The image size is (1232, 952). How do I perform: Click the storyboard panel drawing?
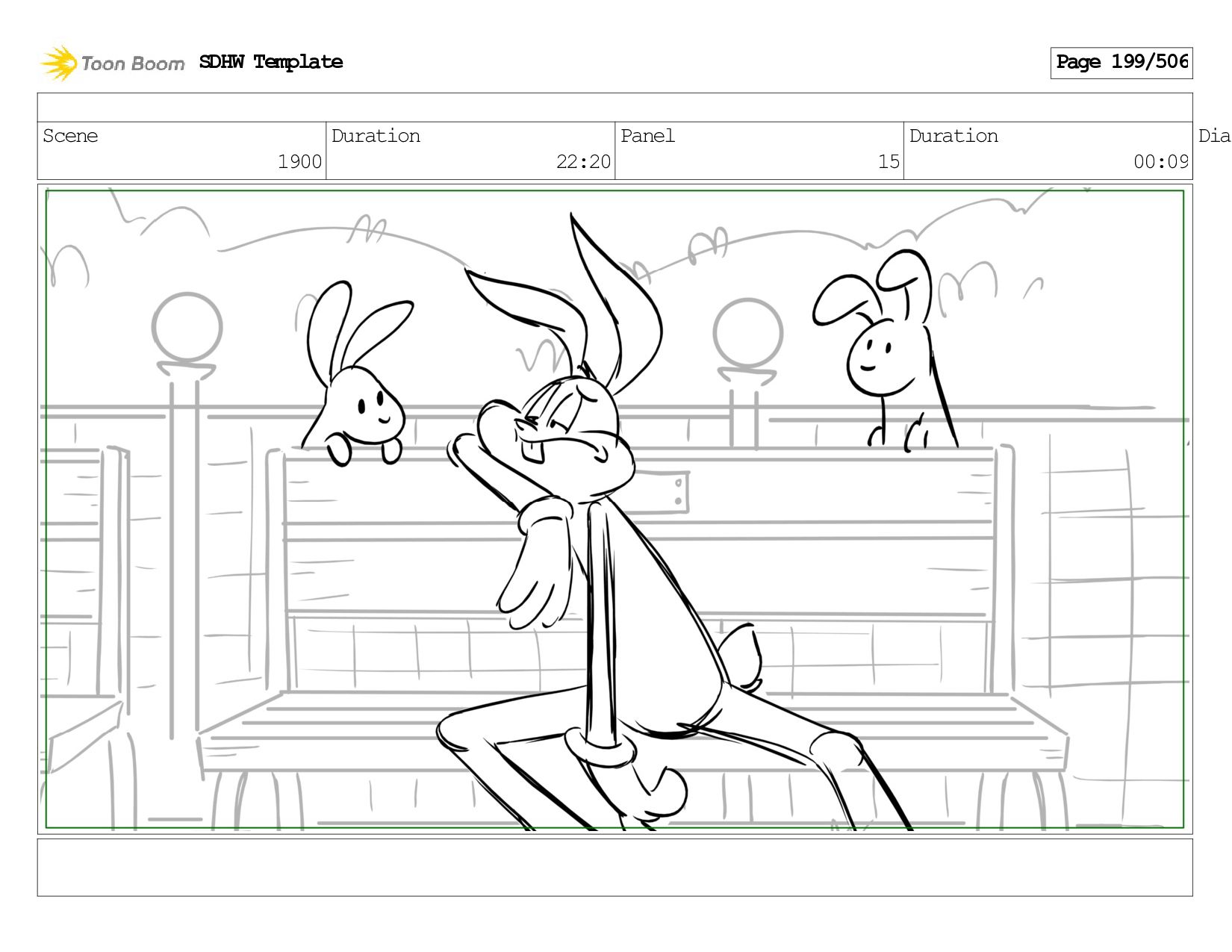(x=615, y=509)
